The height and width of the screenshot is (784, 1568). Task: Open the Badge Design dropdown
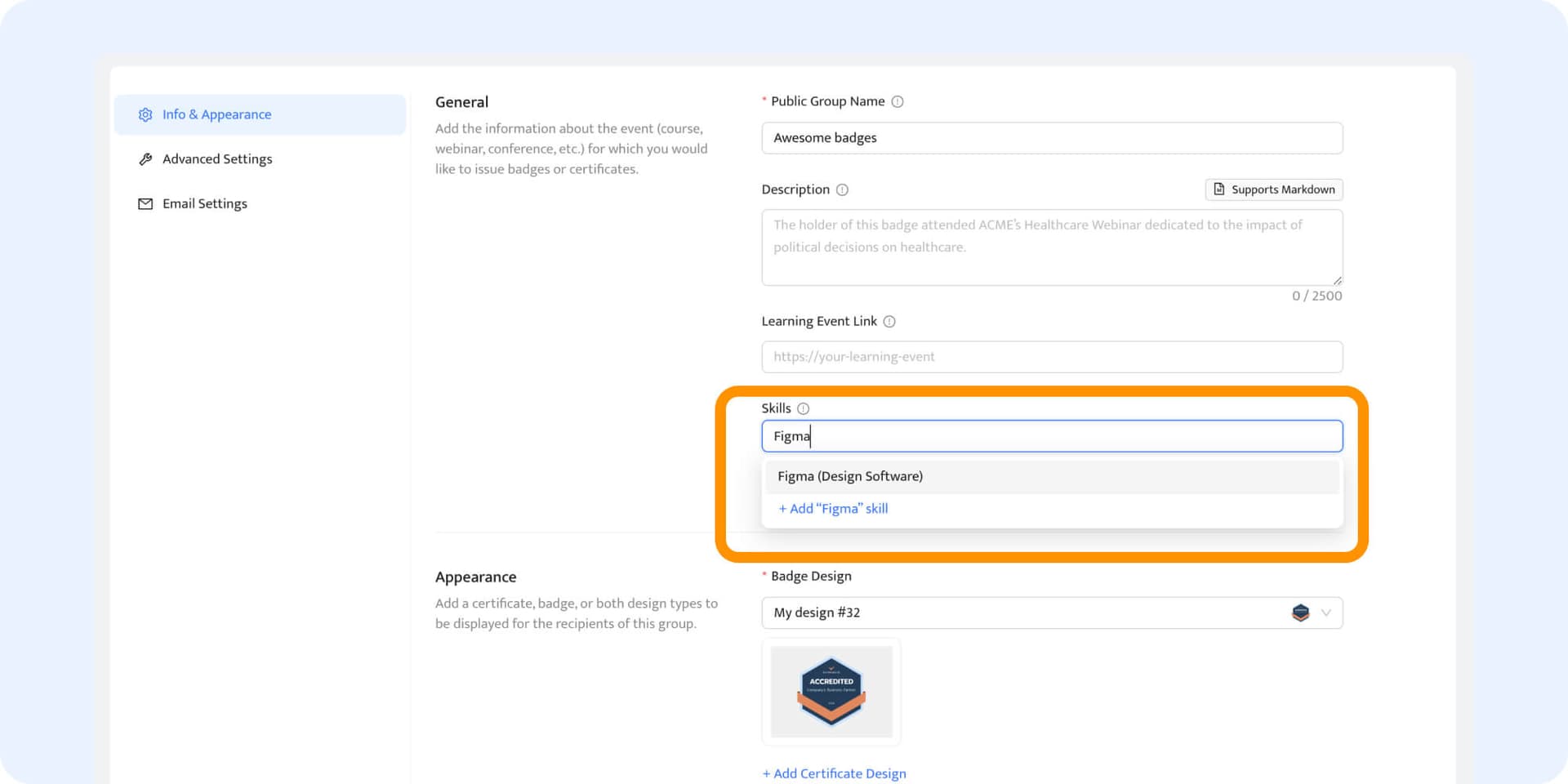(x=1052, y=612)
